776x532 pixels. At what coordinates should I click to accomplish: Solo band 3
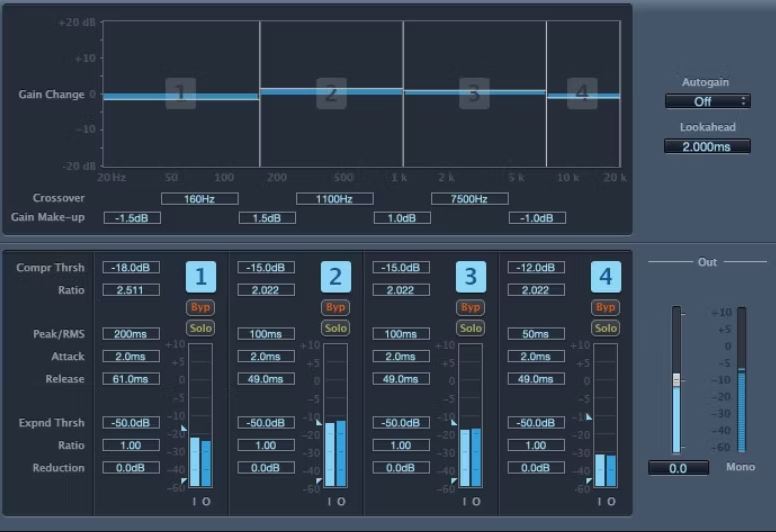click(471, 328)
